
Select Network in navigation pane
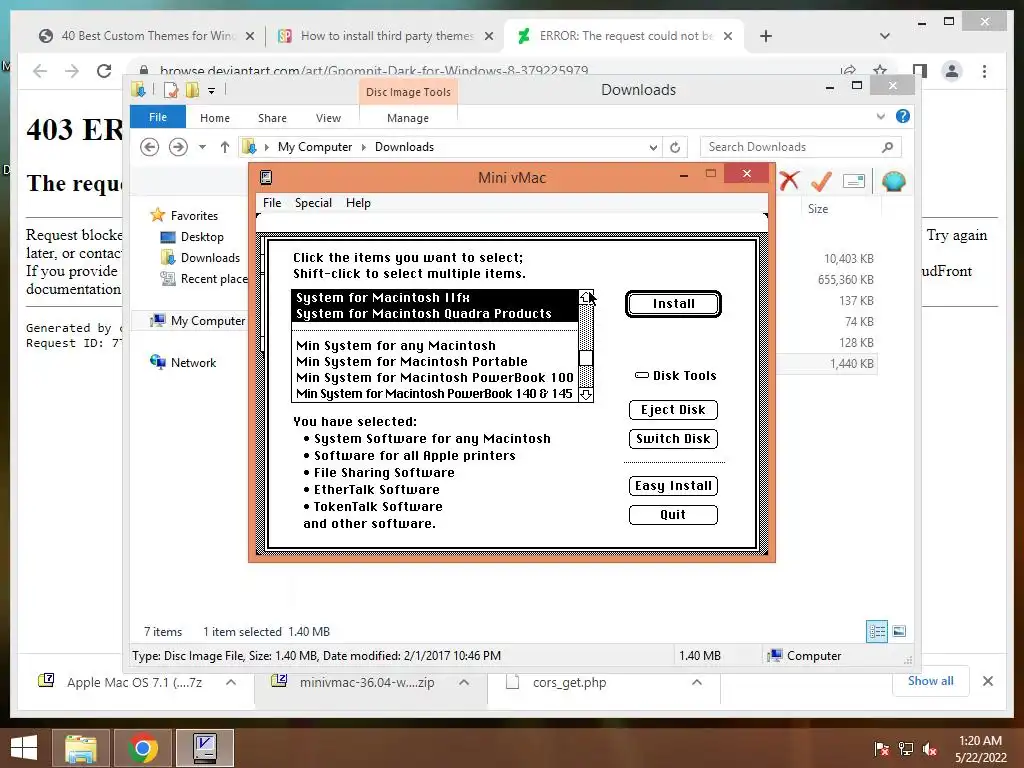click(193, 362)
